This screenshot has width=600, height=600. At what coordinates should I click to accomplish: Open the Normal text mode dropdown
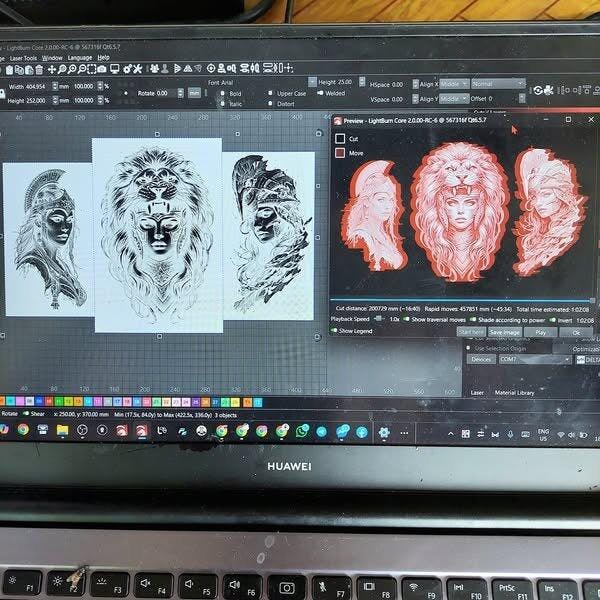(x=498, y=83)
